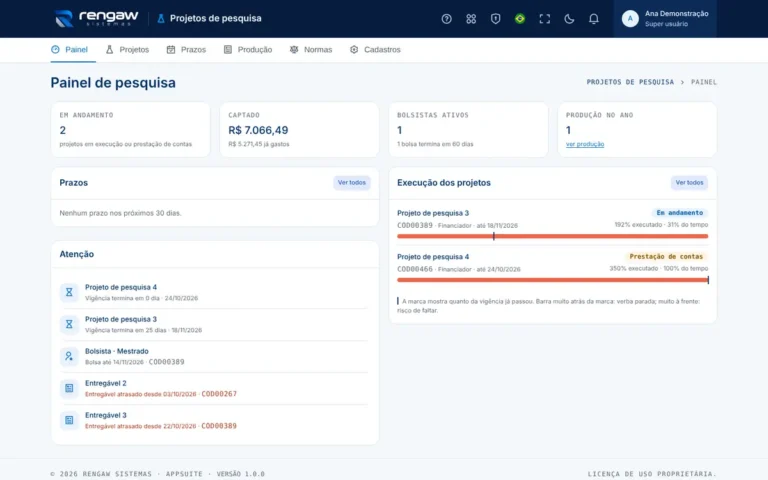The width and height of the screenshot is (768, 480).
Task: Click the Painel tab clock icon
Action: click(x=55, y=49)
